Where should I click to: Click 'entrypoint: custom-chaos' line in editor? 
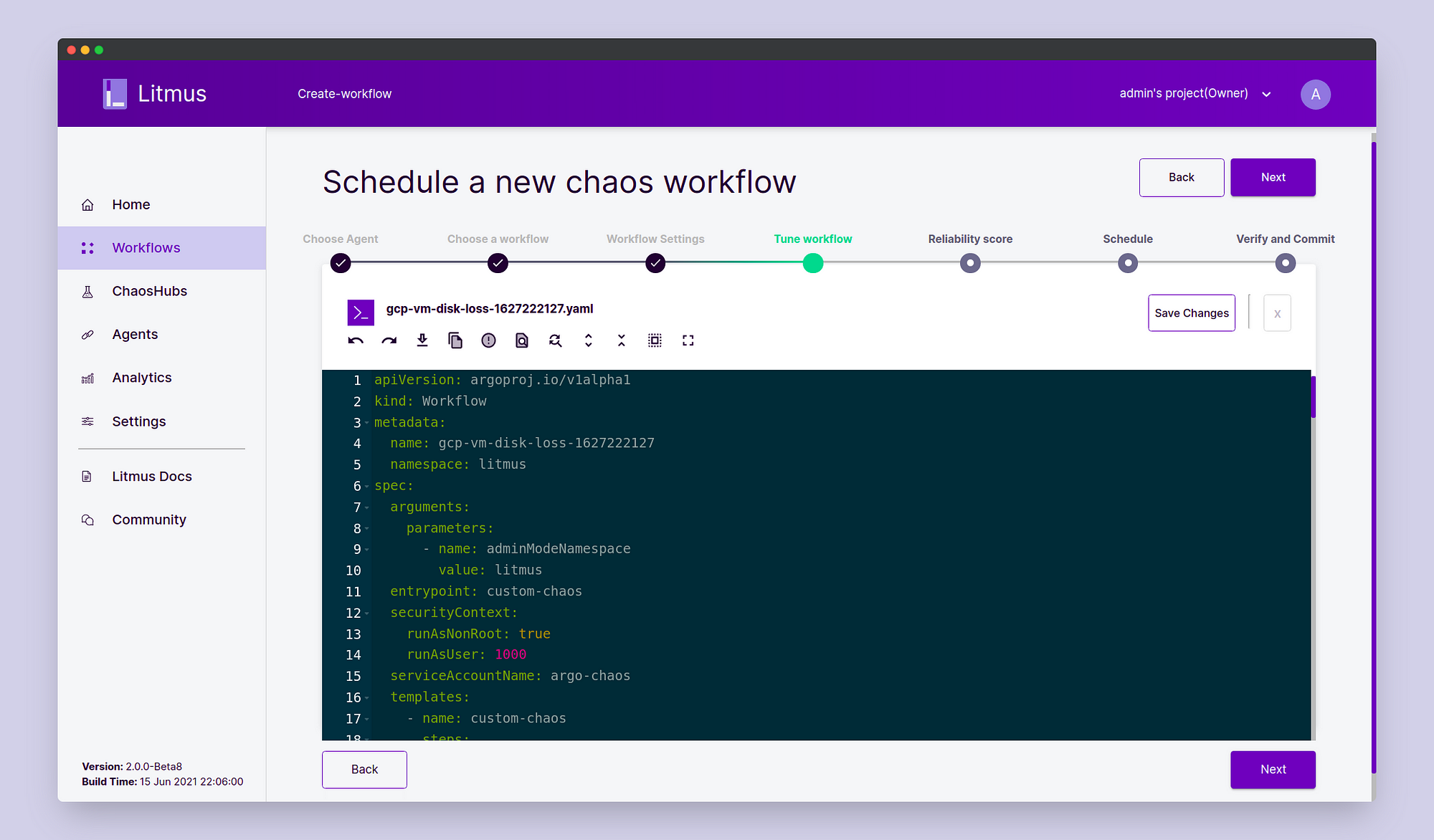tap(486, 592)
